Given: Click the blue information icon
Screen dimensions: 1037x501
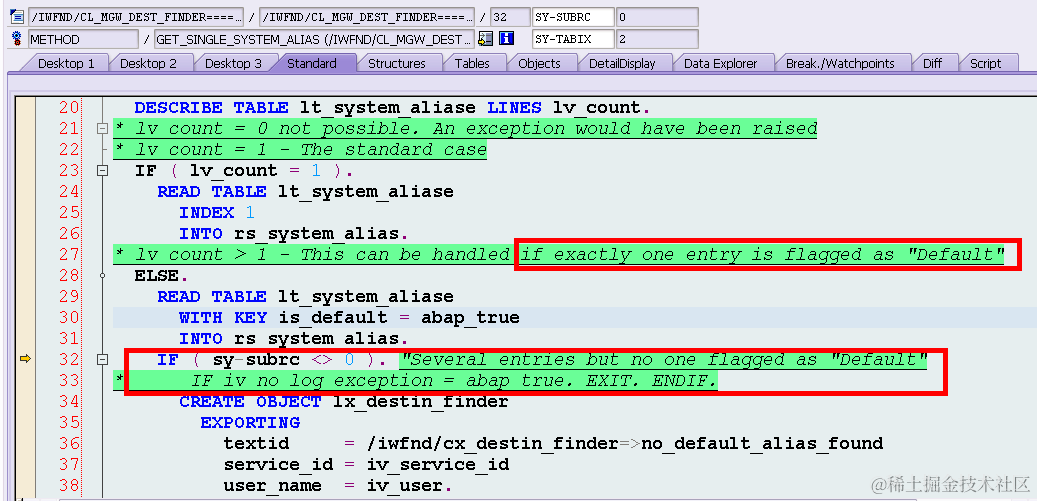Looking at the screenshot, I should pos(507,39).
